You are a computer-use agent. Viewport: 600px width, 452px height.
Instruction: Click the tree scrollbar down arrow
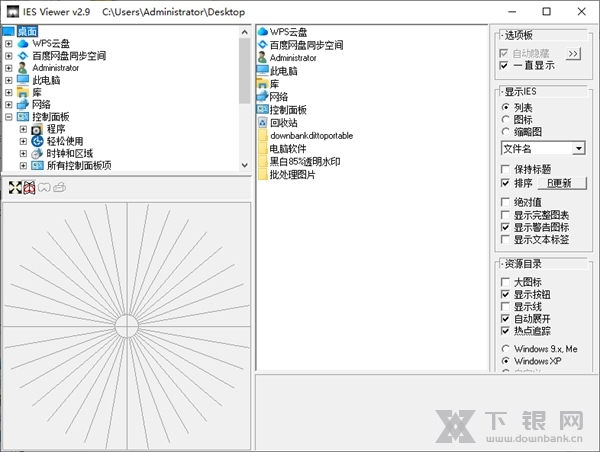click(x=245, y=165)
